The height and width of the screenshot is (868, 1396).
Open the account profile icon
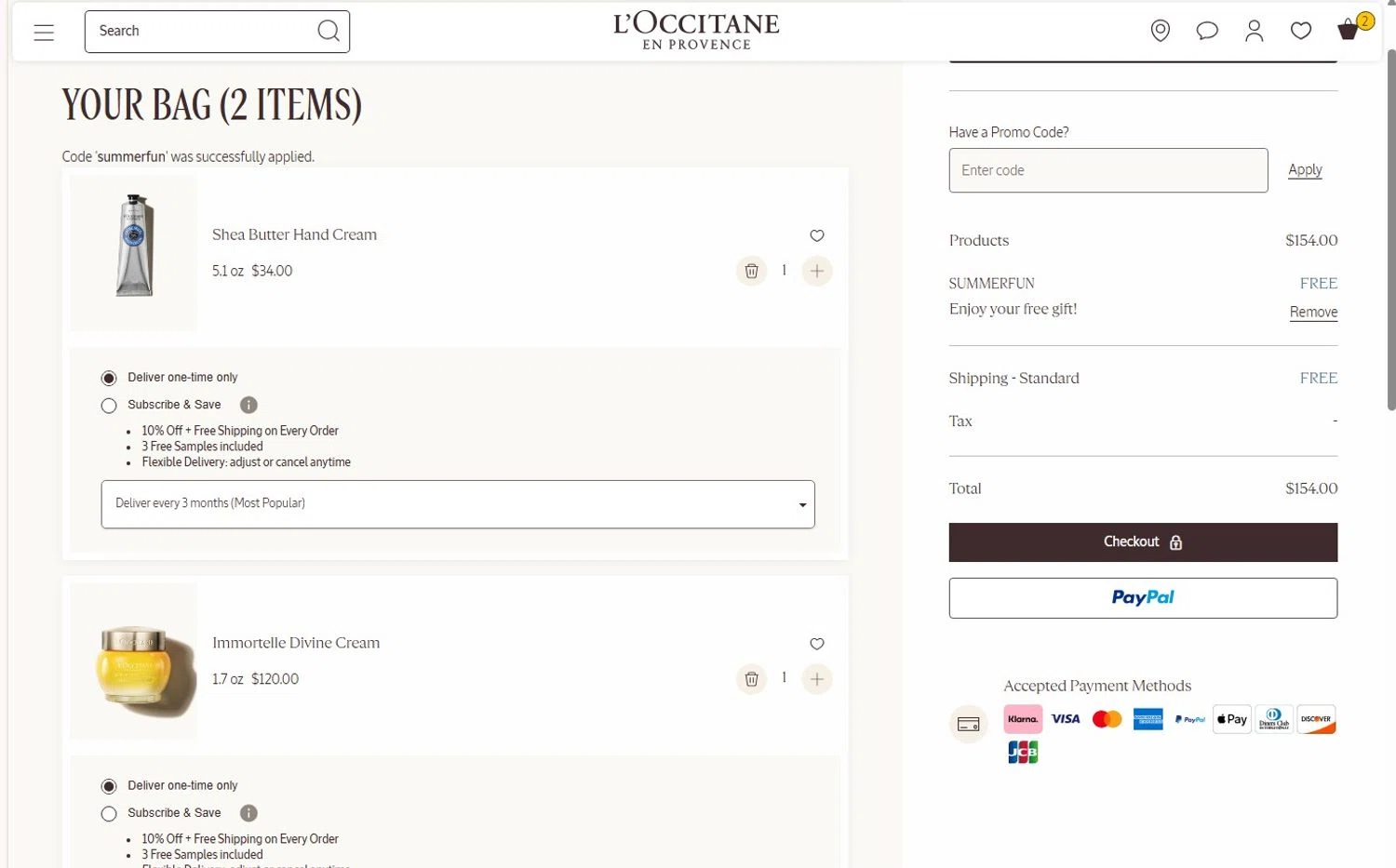(x=1254, y=31)
